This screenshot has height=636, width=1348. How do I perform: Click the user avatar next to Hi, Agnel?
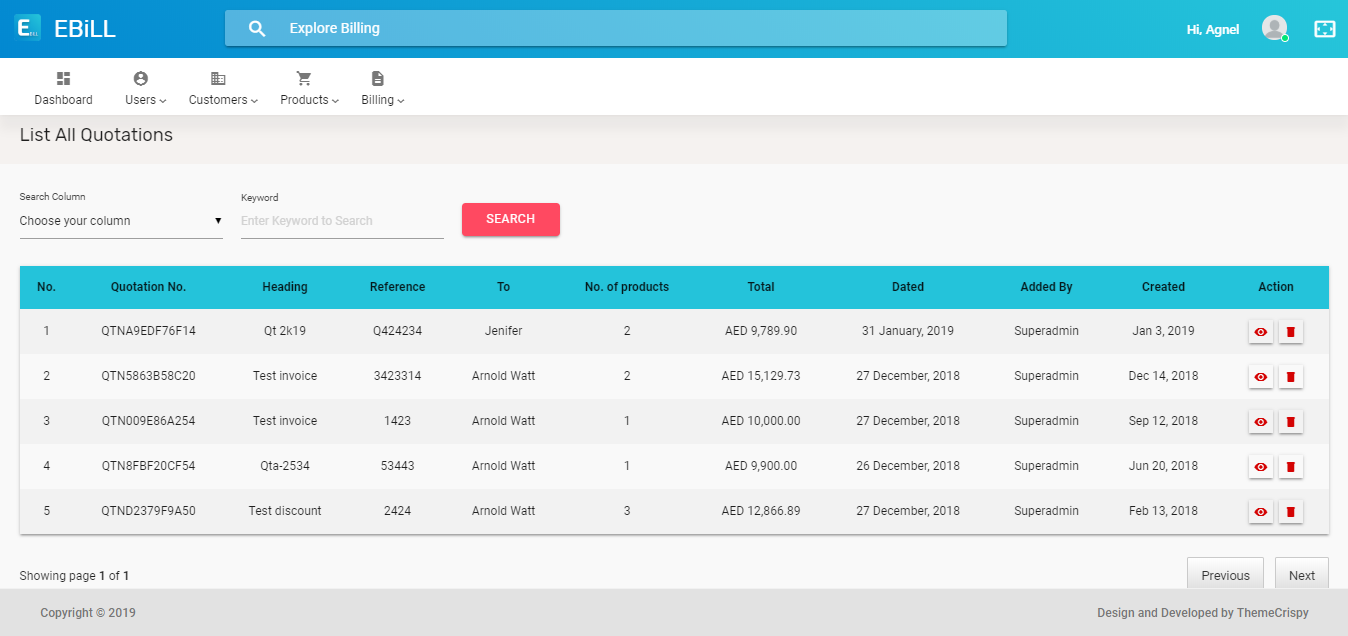[1274, 28]
